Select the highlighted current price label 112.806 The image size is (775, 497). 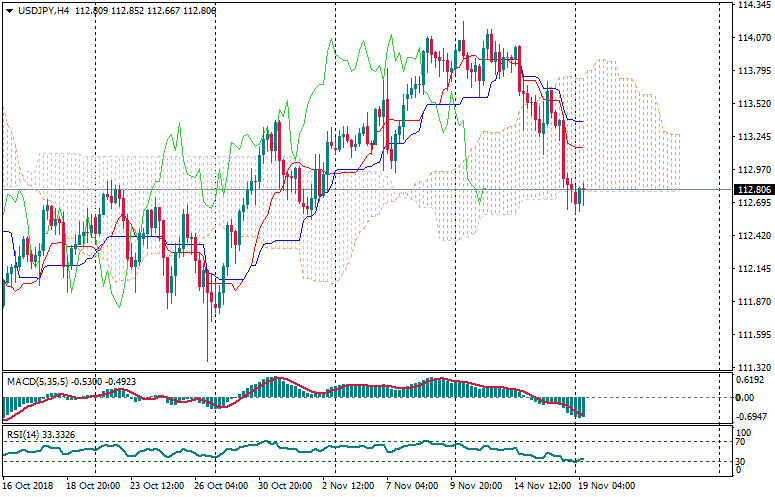pos(752,190)
